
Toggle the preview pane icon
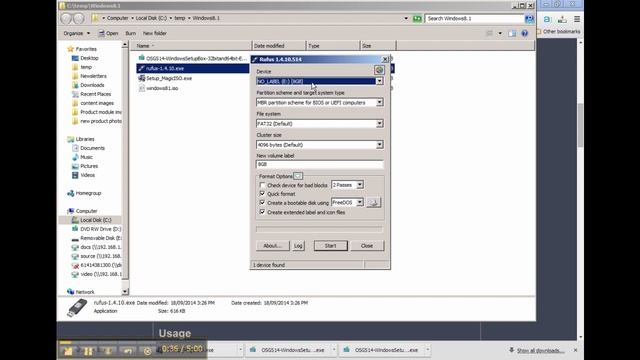click(x=512, y=33)
